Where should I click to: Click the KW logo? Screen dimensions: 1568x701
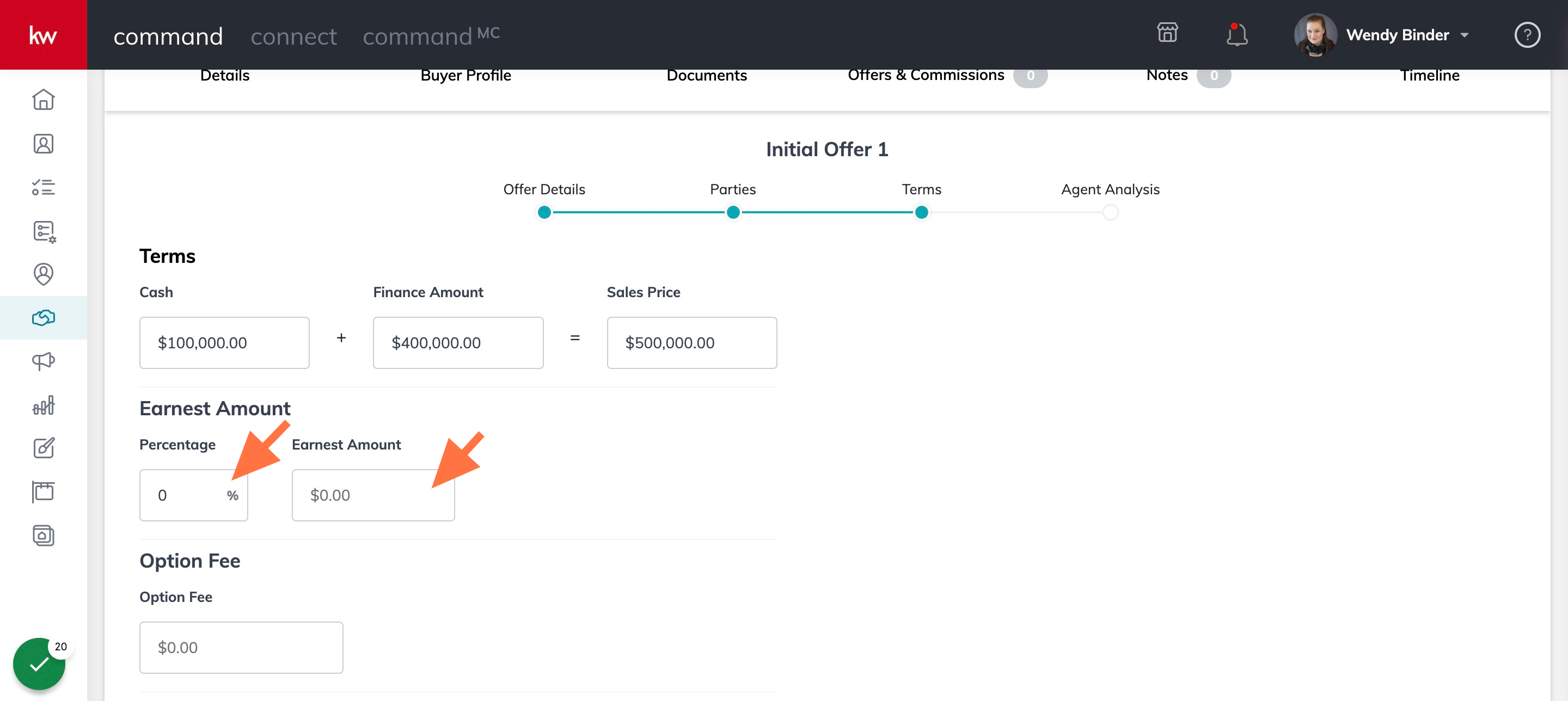point(43,35)
